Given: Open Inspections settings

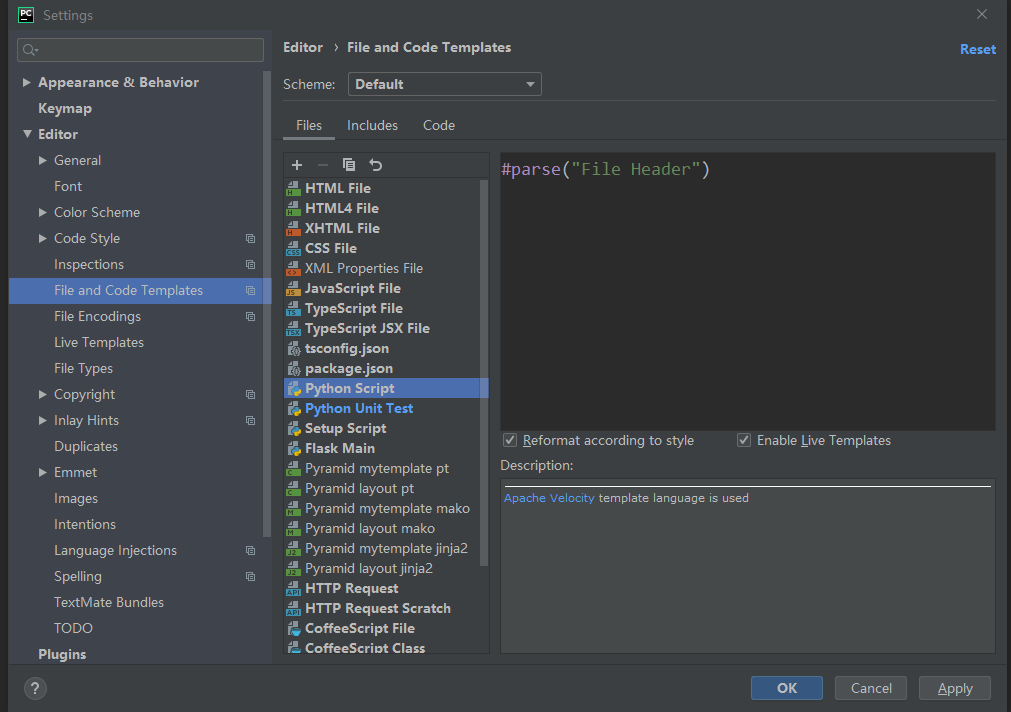Looking at the screenshot, I should (x=89, y=264).
